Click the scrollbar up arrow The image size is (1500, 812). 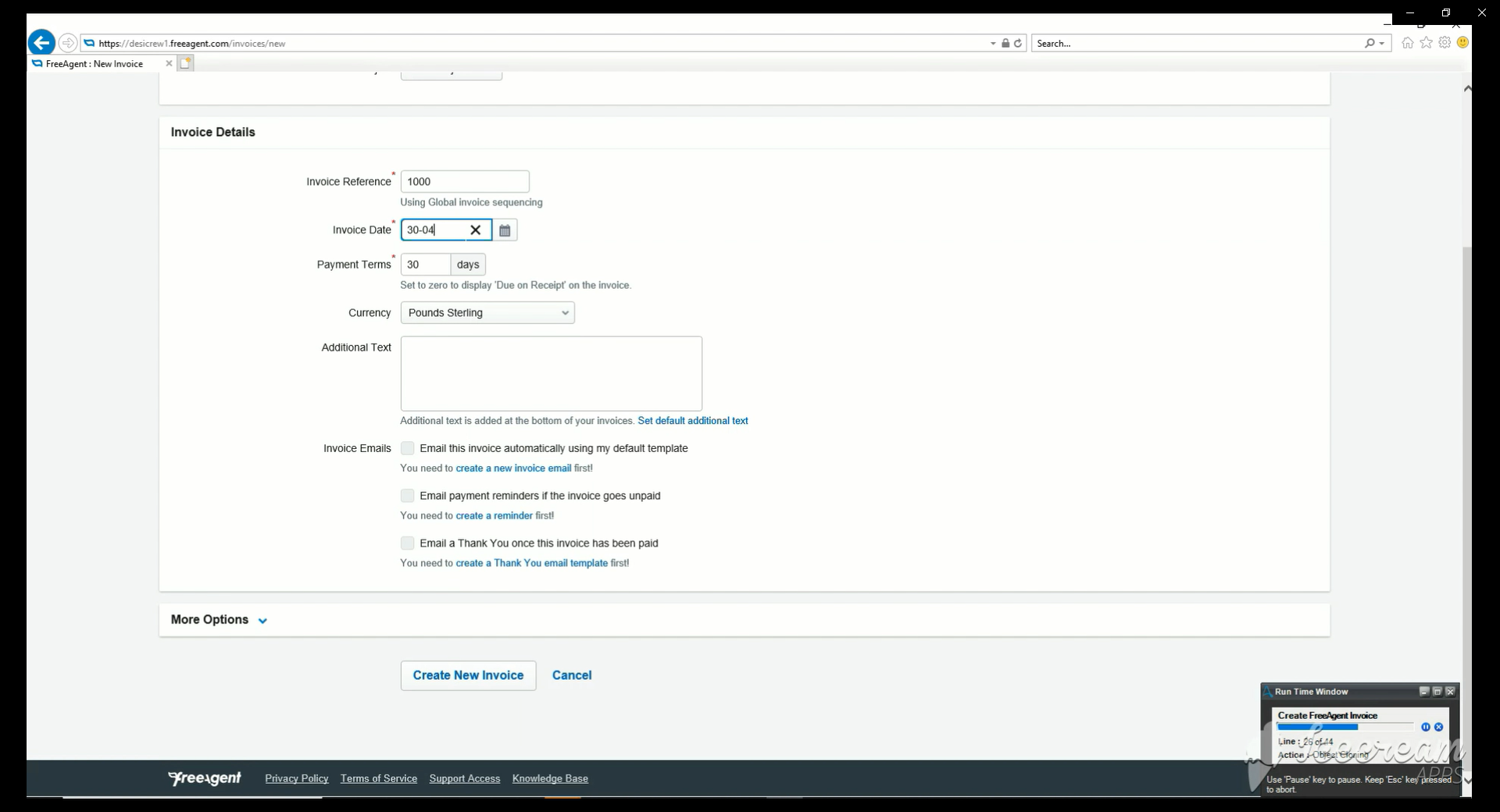(x=1467, y=88)
